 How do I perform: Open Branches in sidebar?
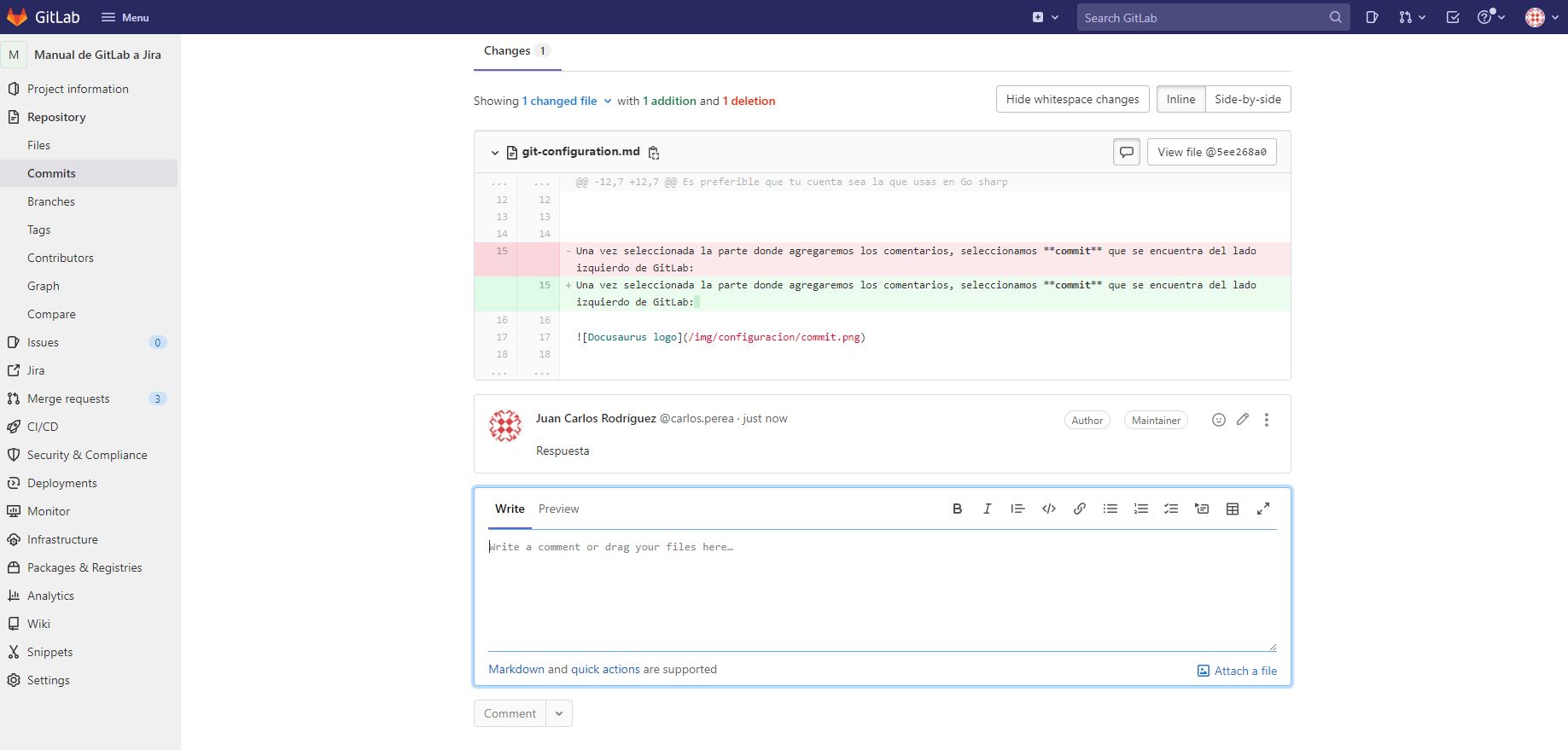point(51,201)
